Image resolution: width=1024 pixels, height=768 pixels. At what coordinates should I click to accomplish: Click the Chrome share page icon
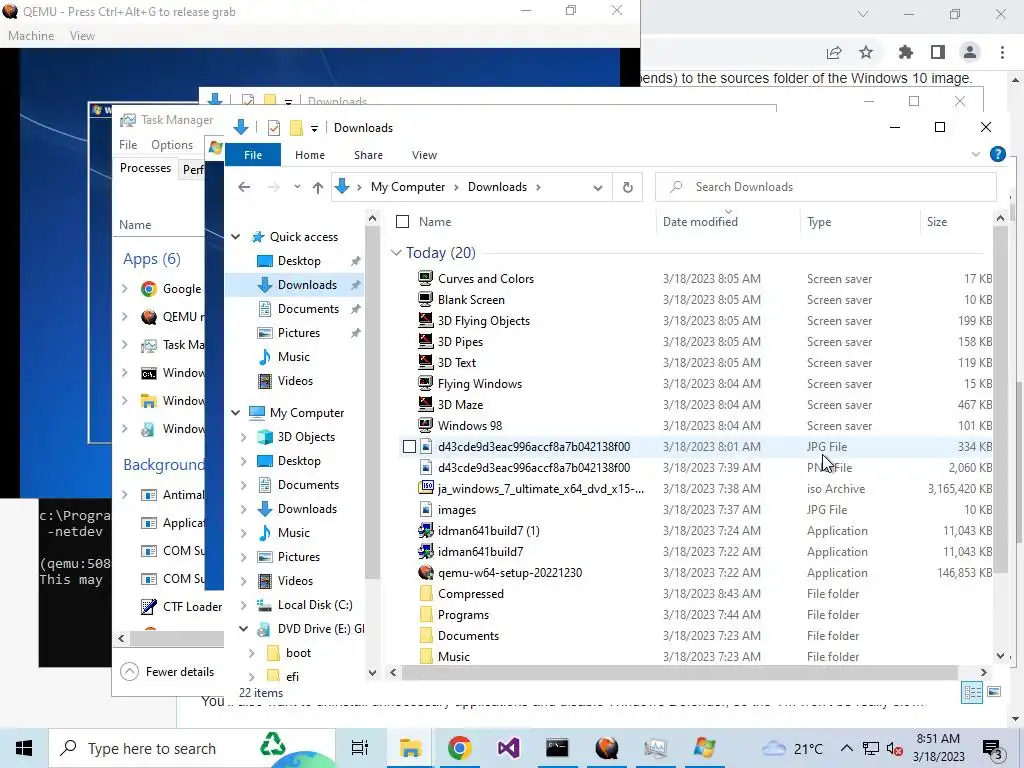[x=834, y=52]
